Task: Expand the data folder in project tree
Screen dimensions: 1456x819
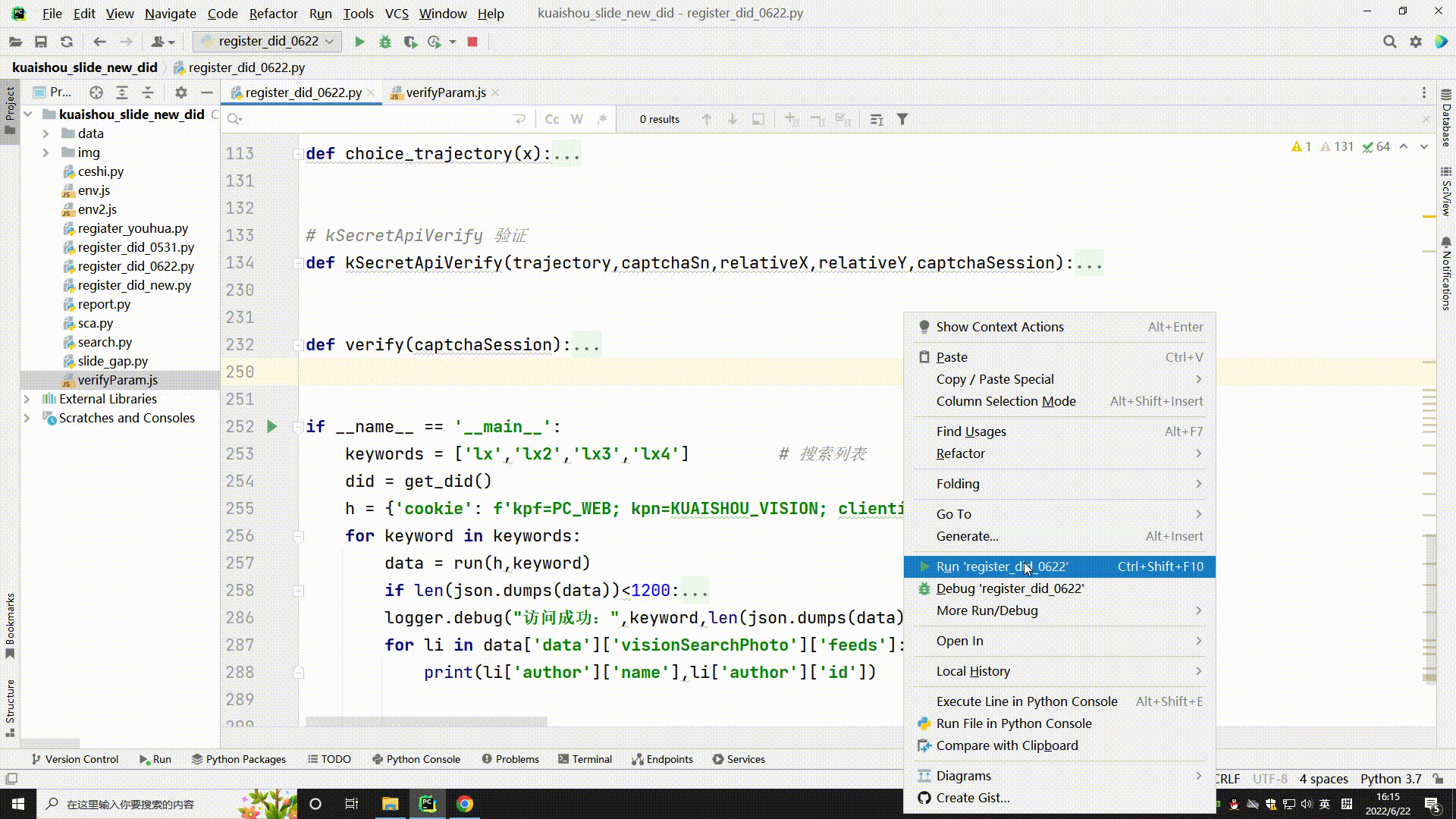Action: [x=45, y=133]
